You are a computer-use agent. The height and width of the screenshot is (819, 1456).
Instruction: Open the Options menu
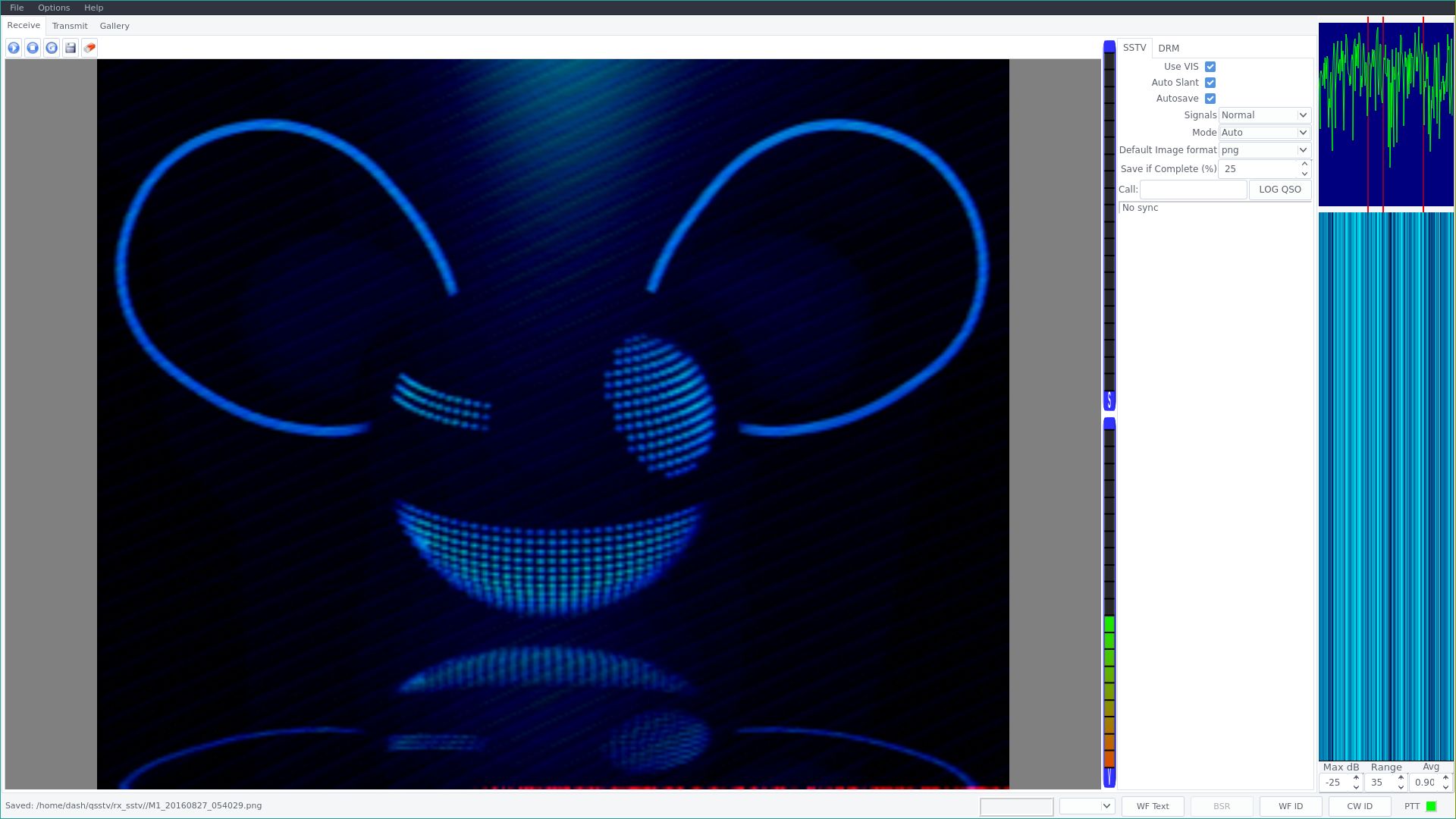(x=54, y=8)
